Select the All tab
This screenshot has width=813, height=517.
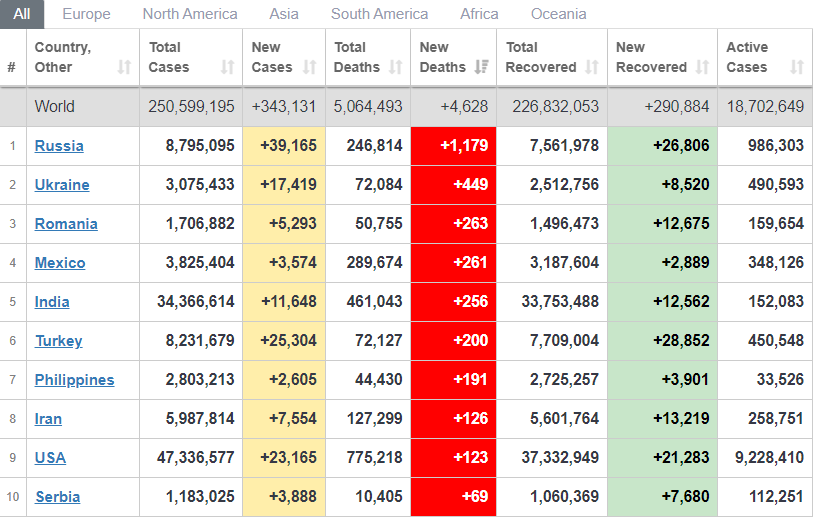tap(22, 14)
